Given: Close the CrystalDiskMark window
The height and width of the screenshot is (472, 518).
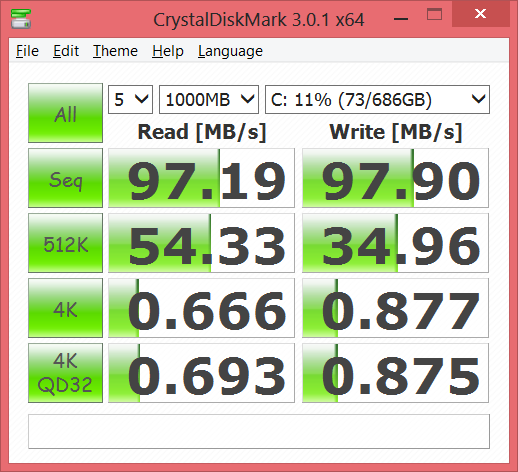Looking at the screenshot, I should [x=481, y=14].
